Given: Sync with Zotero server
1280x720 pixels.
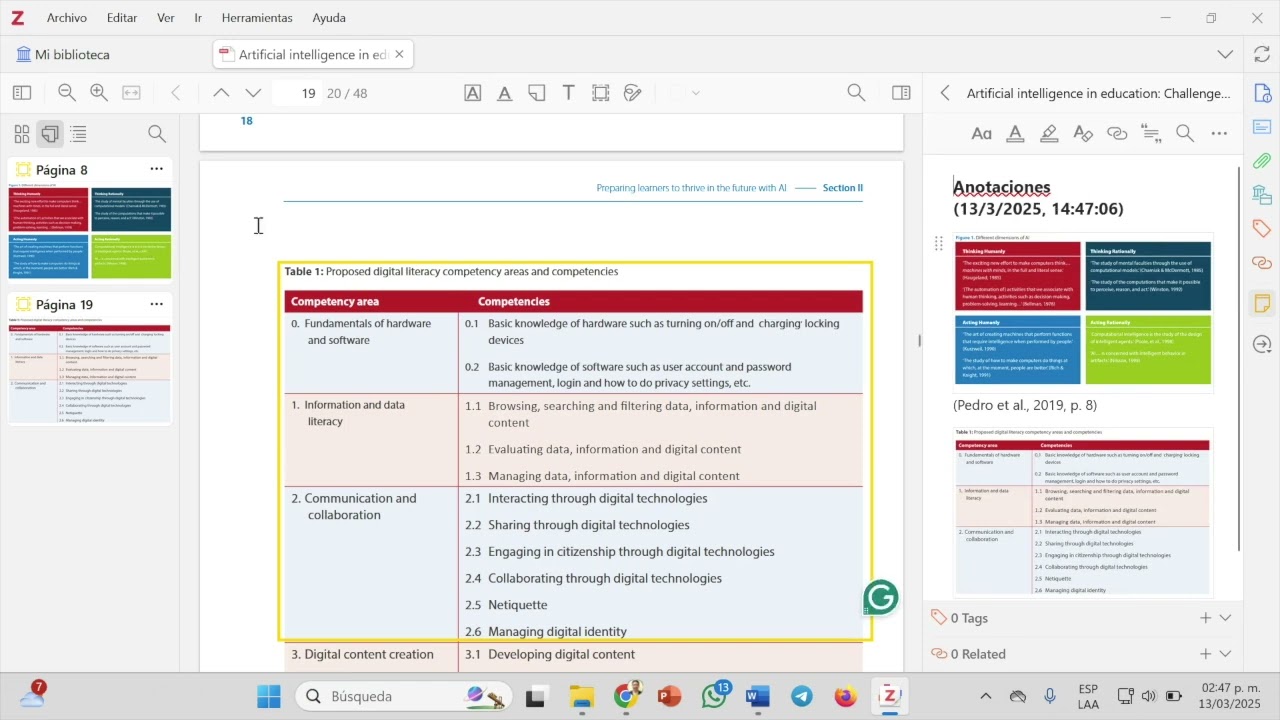Looking at the screenshot, I should point(1262,54).
